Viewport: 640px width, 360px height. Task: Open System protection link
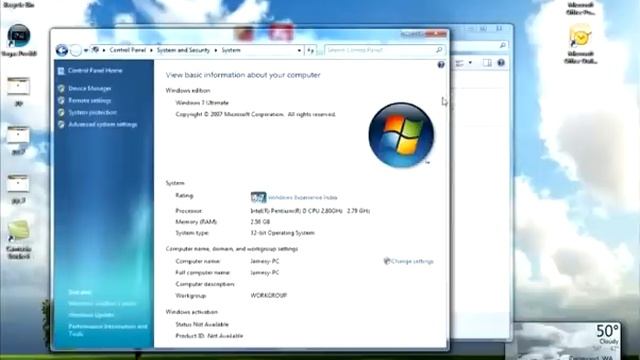click(x=92, y=112)
